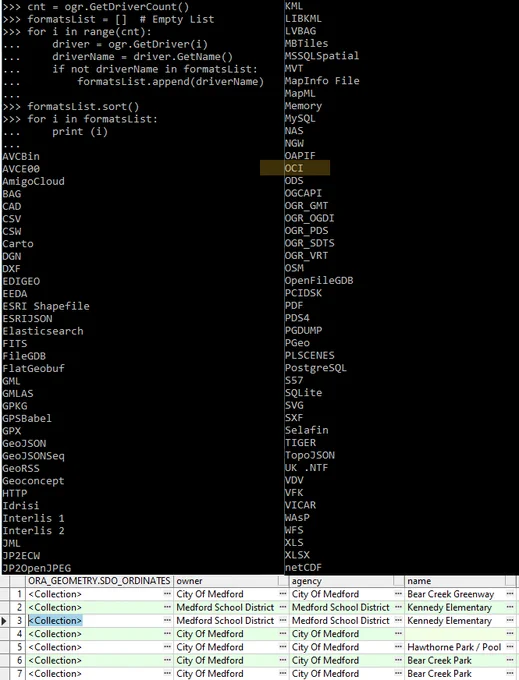519x680 pixels.
Task: Select Kennedy Elementary cell in row 2
Action: [449, 607]
